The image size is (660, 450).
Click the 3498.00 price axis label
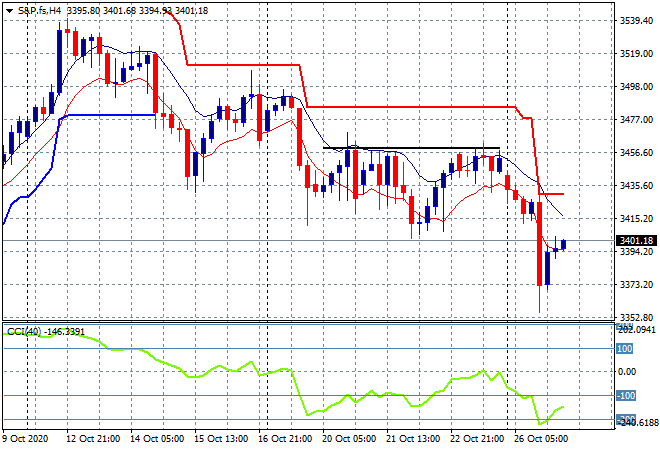(636, 87)
